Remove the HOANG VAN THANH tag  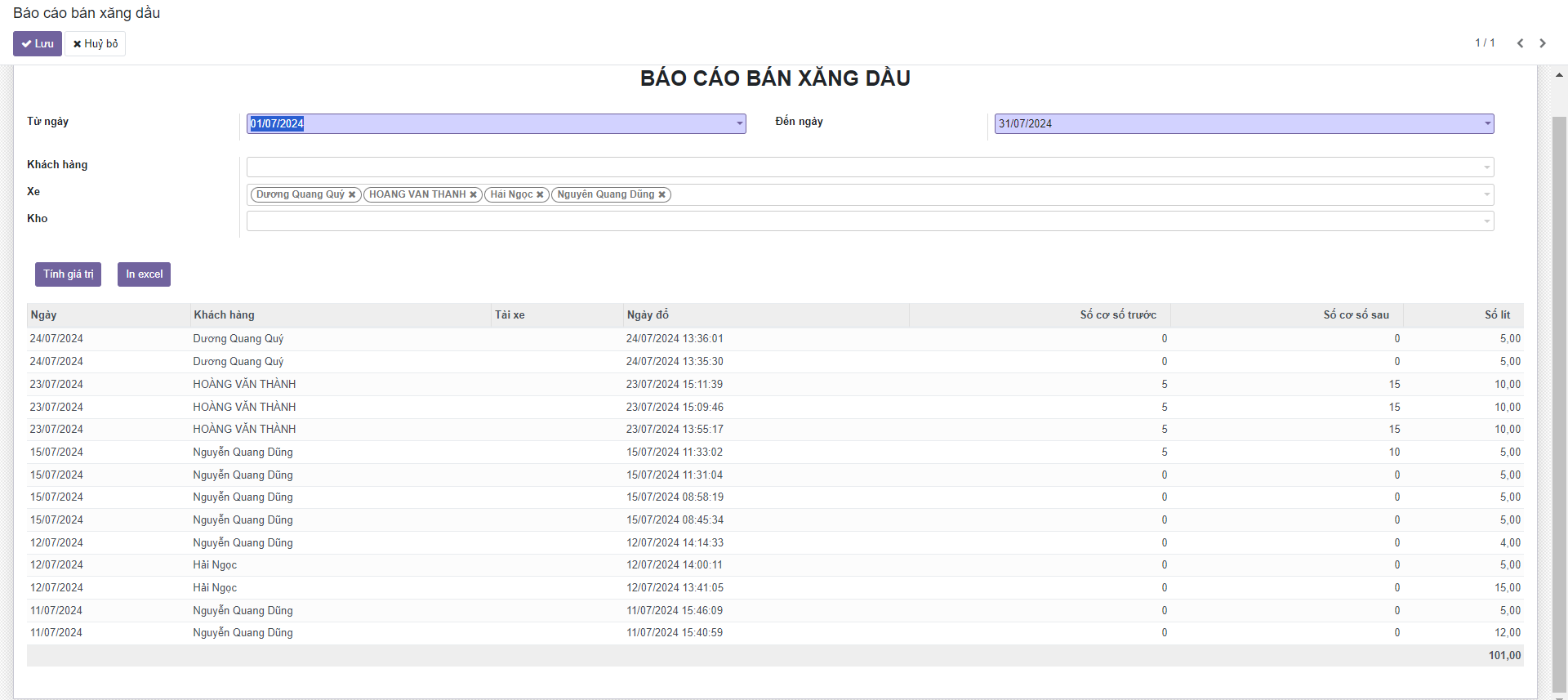pyautogui.click(x=473, y=194)
